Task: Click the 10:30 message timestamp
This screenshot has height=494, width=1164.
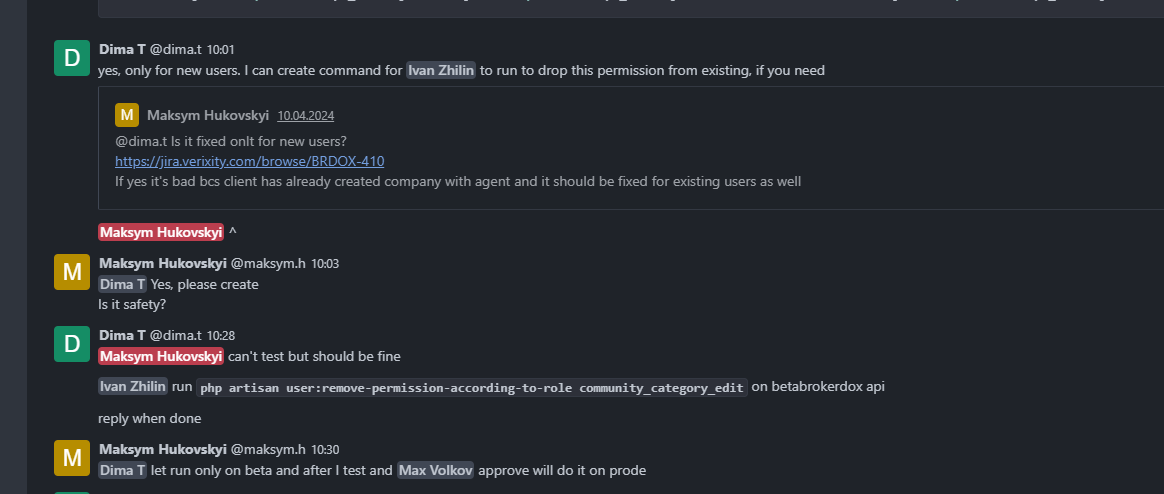Action: 325,449
